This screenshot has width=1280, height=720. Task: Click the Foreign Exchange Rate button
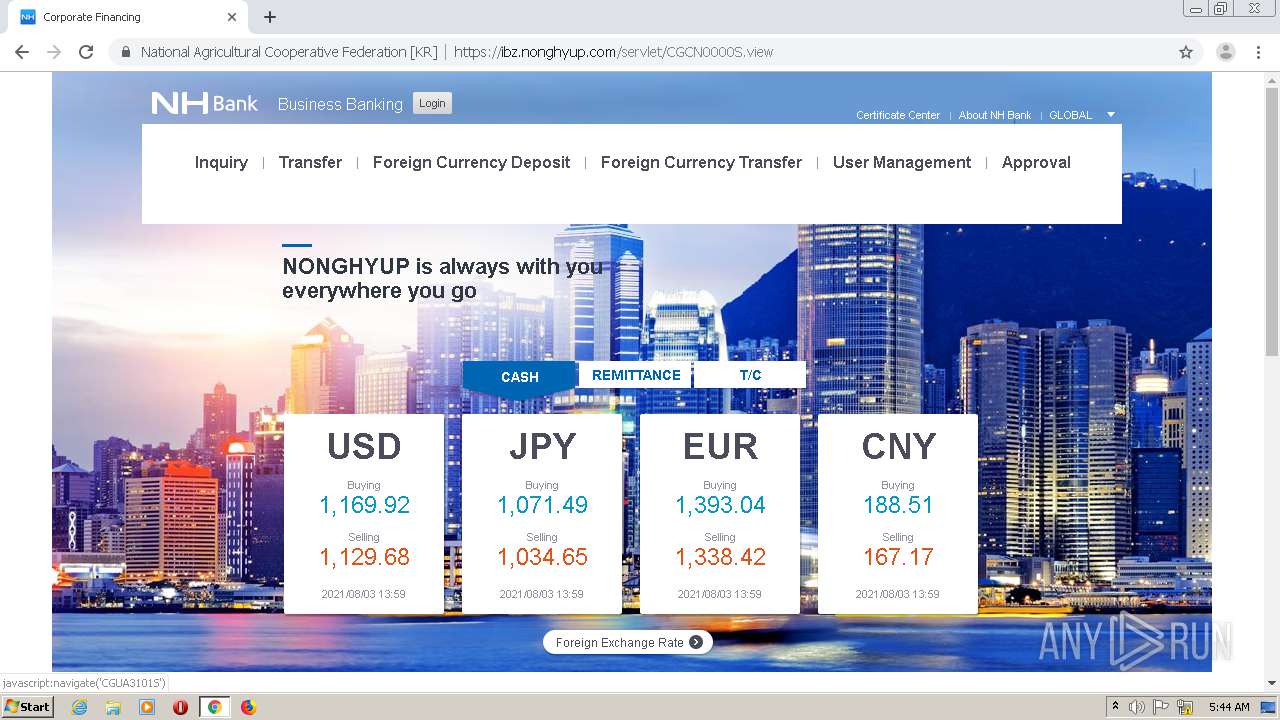(x=628, y=642)
